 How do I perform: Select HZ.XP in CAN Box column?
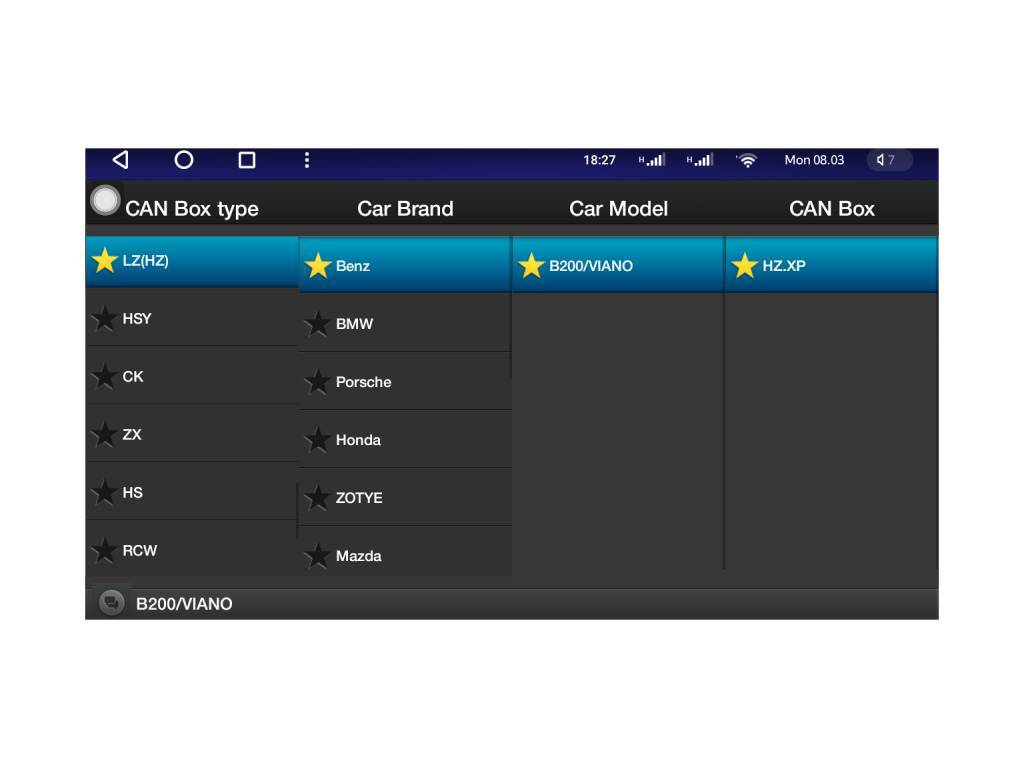pos(831,265)
